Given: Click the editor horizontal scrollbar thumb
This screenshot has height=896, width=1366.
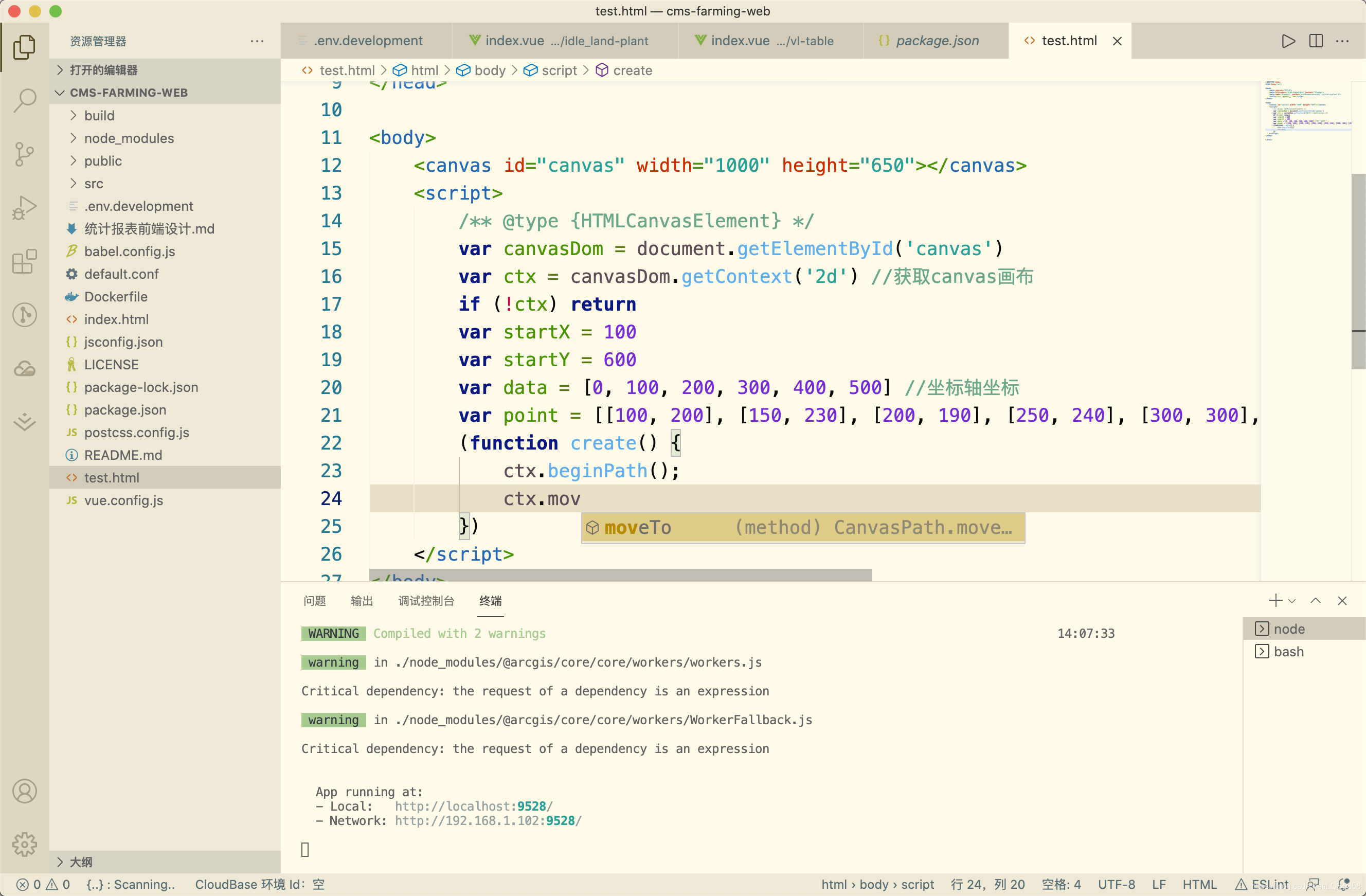Looking at the screenshot, I should click(620, 575).
